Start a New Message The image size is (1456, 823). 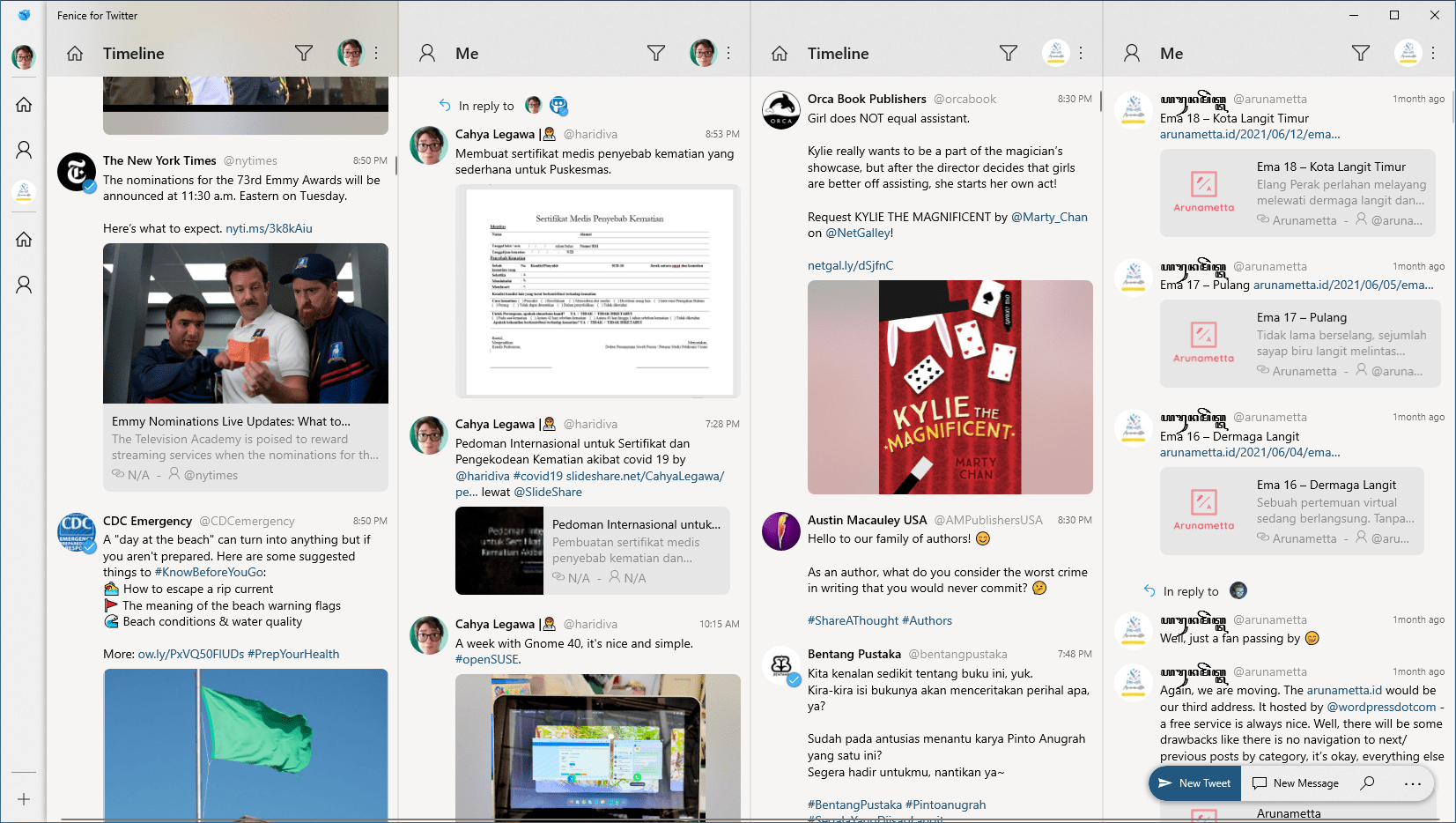tap(1296, 783)
